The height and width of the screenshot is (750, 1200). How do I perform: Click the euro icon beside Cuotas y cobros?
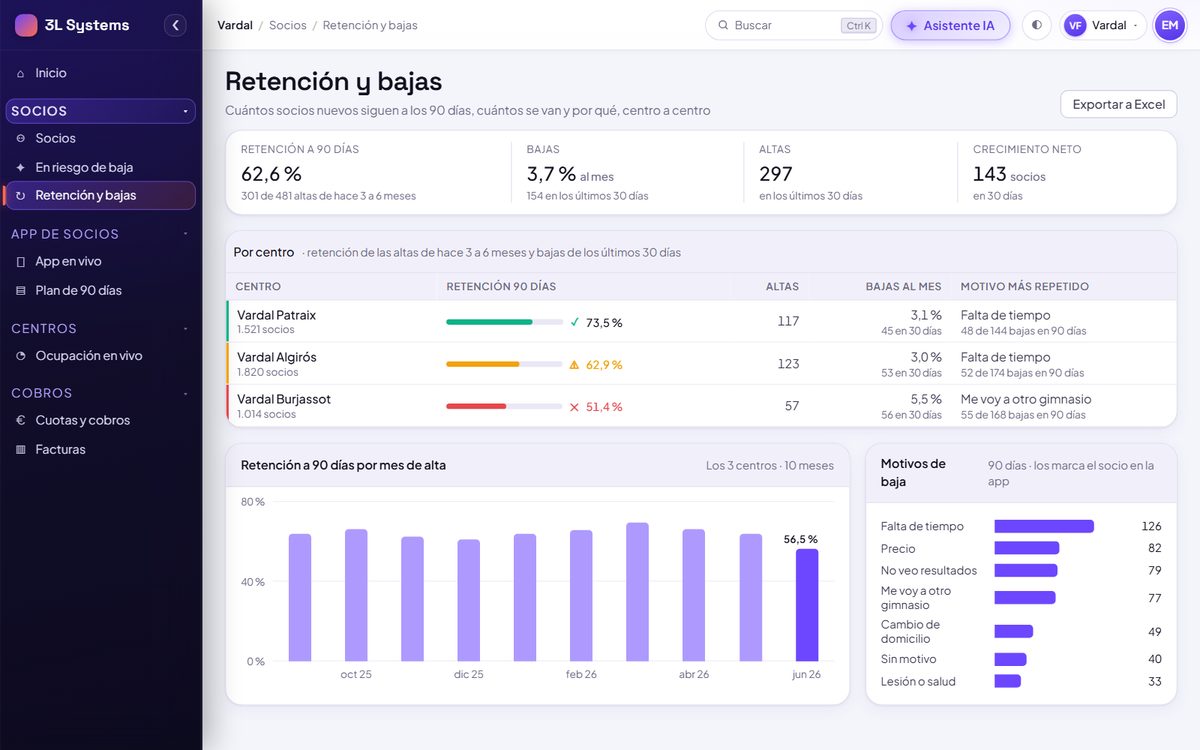21,421
